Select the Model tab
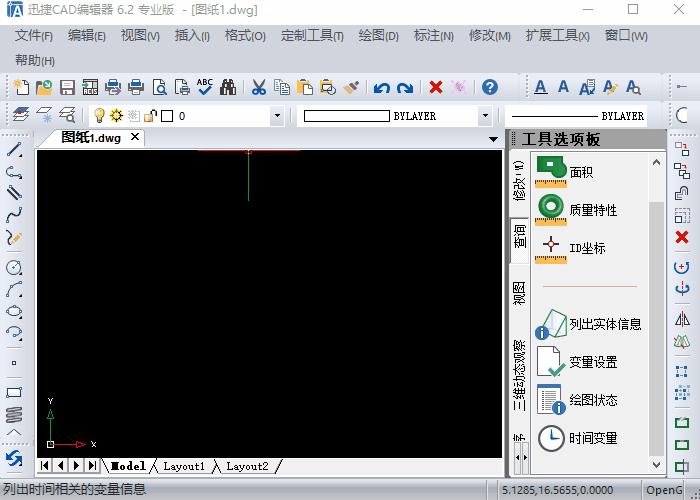Image resolution: width=700 pixels, height=500 pixels. [x=128, y=466]
